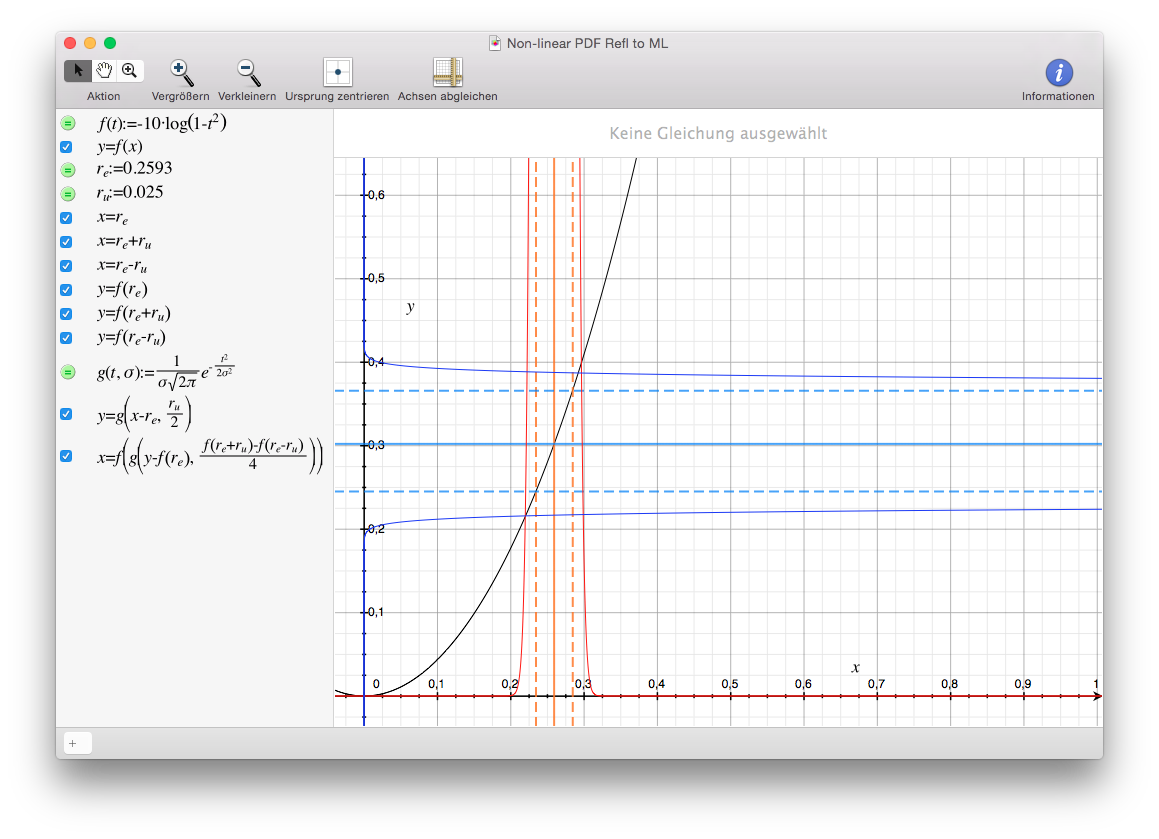
Task: Click the 0,1 tick label on y axis
Action: [x=376, y=612]
